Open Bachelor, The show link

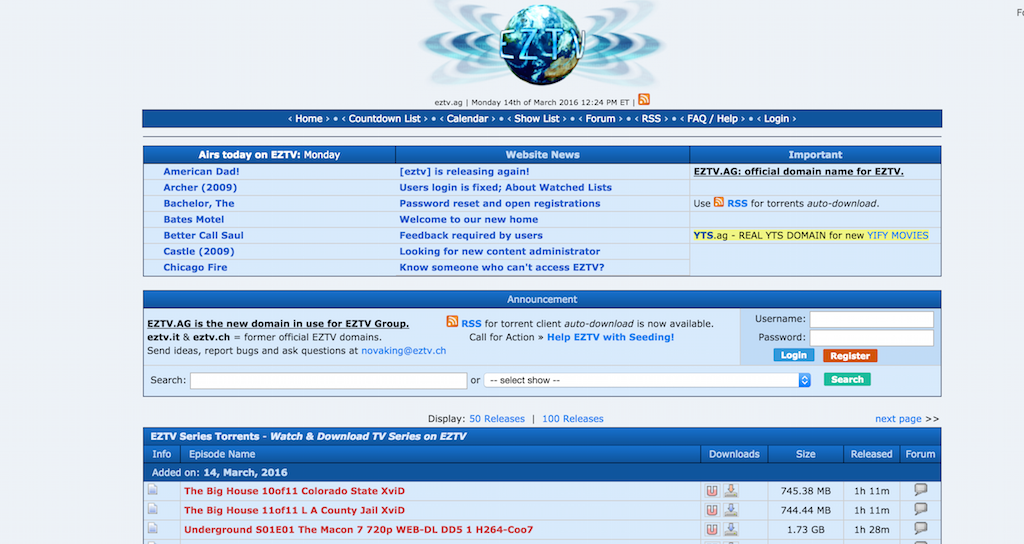pyautogui.click(x=199, y=203)
